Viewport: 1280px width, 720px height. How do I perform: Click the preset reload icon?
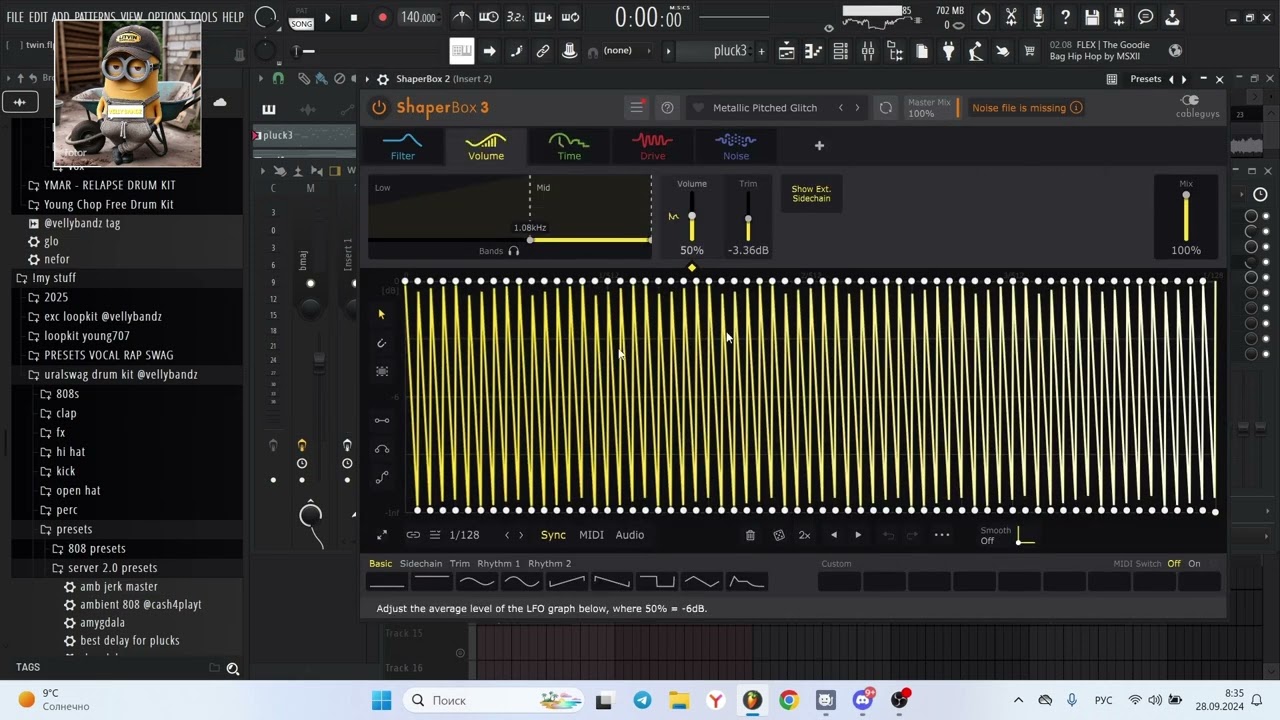pyautogui.click(x=886, y=108)
